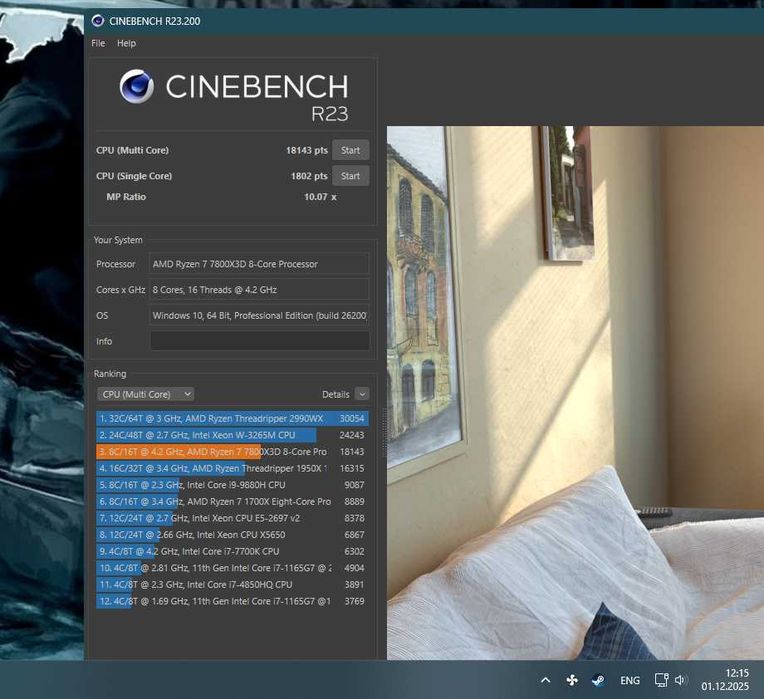
Task: Open the CPU (Multi Core) ranking dropdown
Action: (145, 394)
